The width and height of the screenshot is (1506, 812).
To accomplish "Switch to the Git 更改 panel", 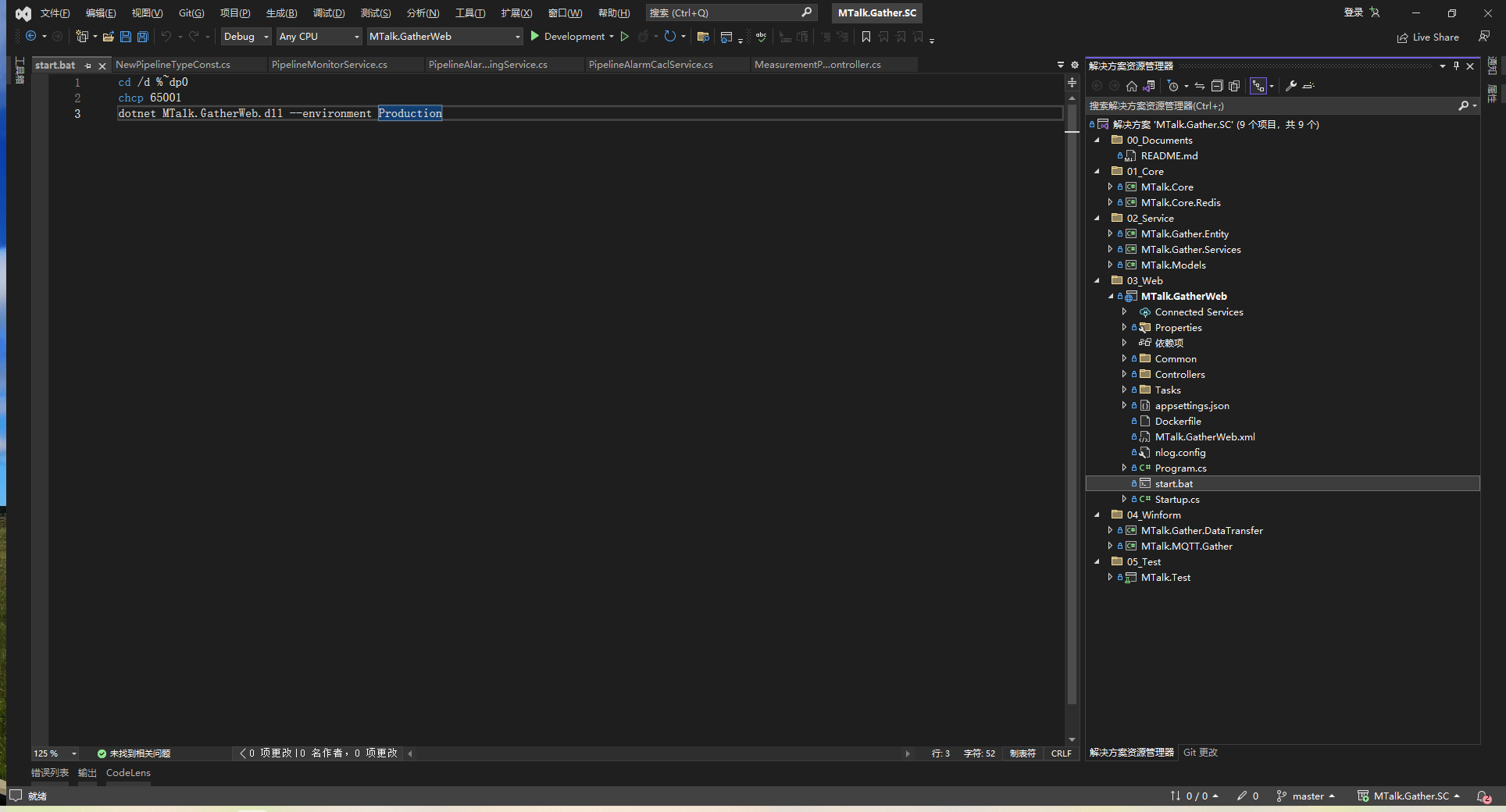I will click(1200, 753).
